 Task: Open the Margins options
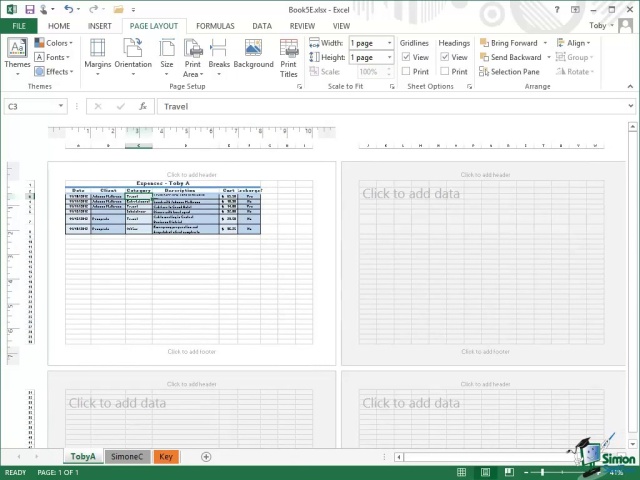pyautogui.click(x=98, y=57)
